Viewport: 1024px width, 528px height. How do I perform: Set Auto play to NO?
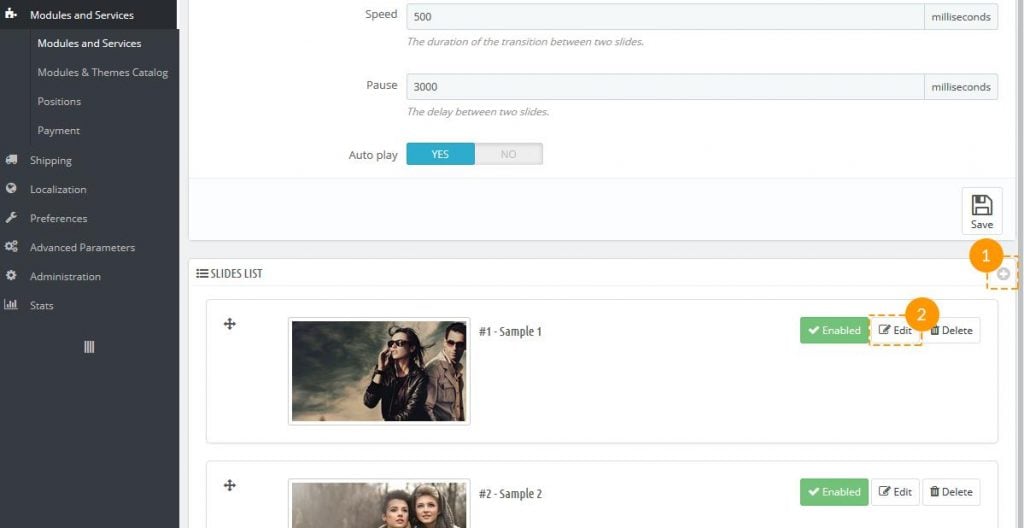(x=508, y=154)
